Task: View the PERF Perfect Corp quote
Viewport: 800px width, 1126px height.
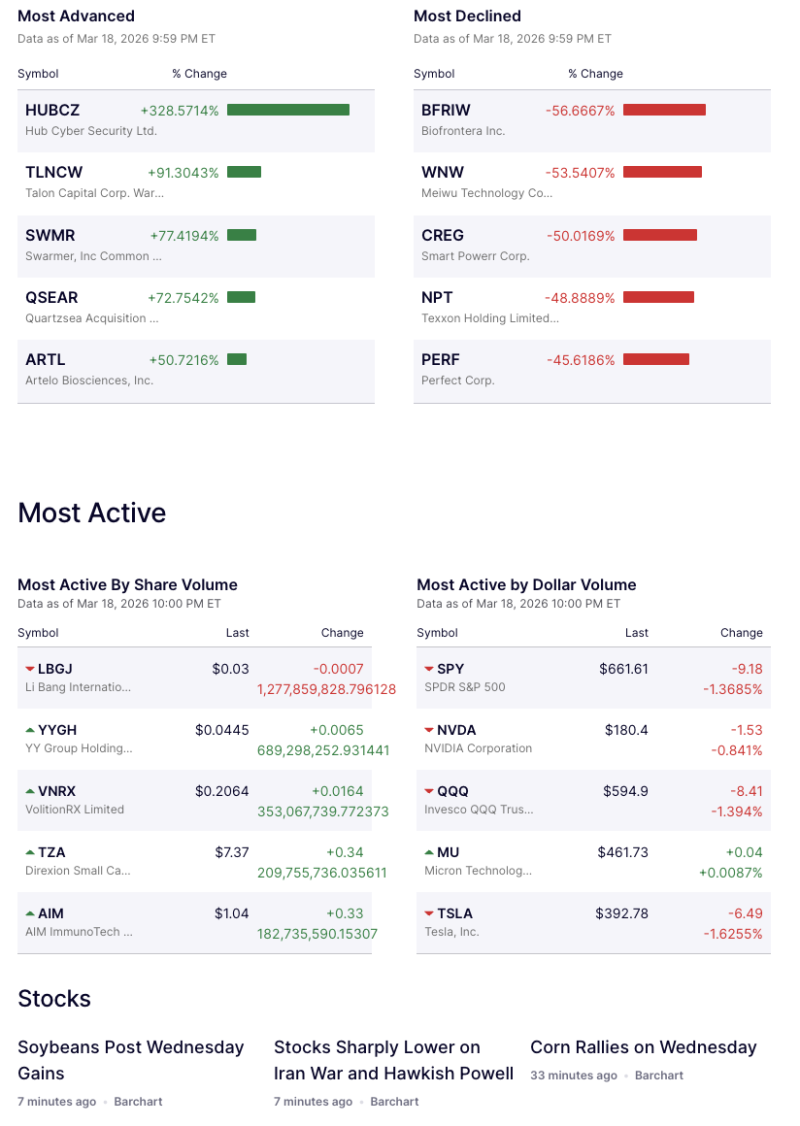Action: (x=441, y=359)
